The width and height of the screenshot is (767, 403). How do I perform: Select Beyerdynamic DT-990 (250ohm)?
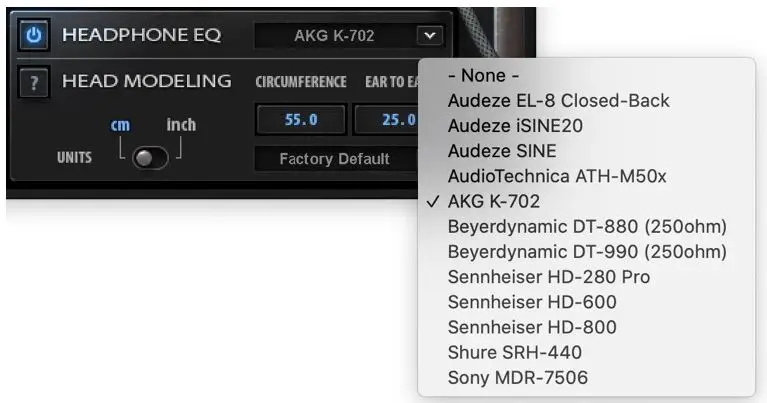[x=587, y=251]
